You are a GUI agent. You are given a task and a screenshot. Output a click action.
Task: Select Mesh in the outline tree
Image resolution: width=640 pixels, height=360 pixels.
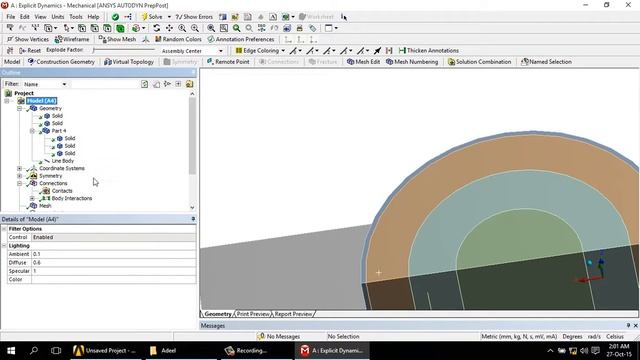[x=45, y=206]
